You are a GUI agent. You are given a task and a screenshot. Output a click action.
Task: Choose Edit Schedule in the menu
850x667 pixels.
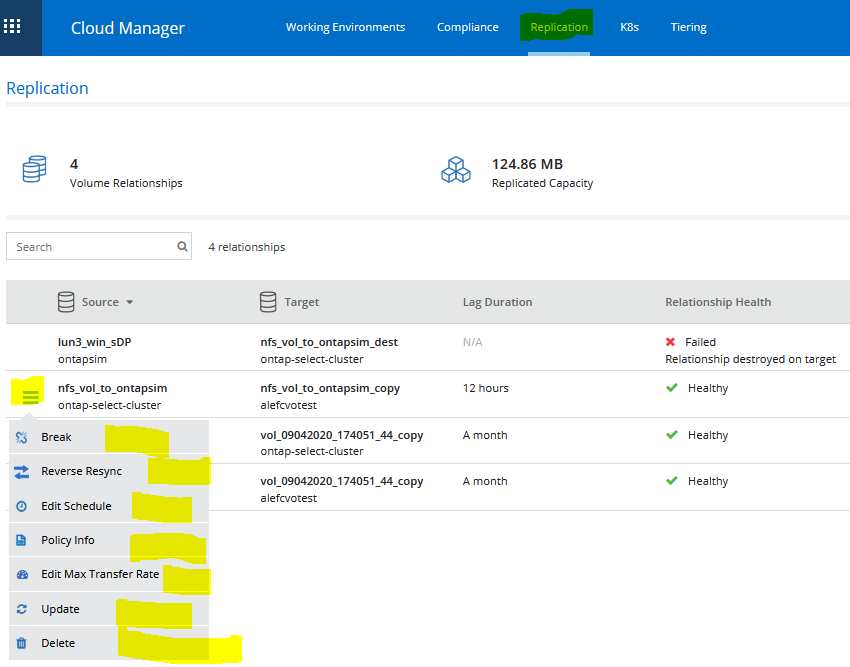pyautogui.click(x=109, y=506)
